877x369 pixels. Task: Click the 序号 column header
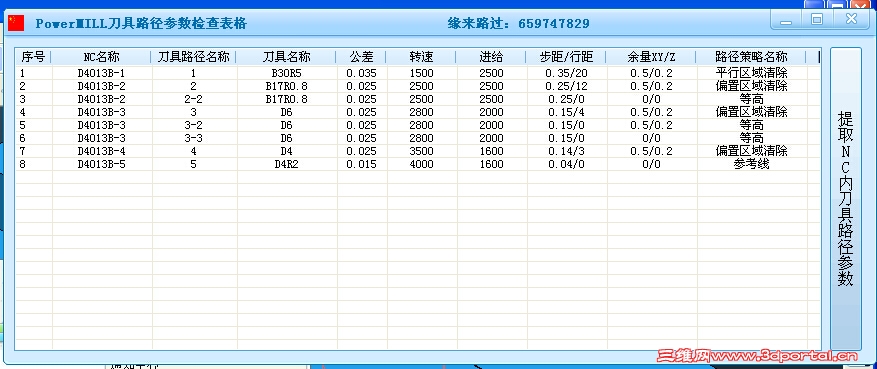33,56
